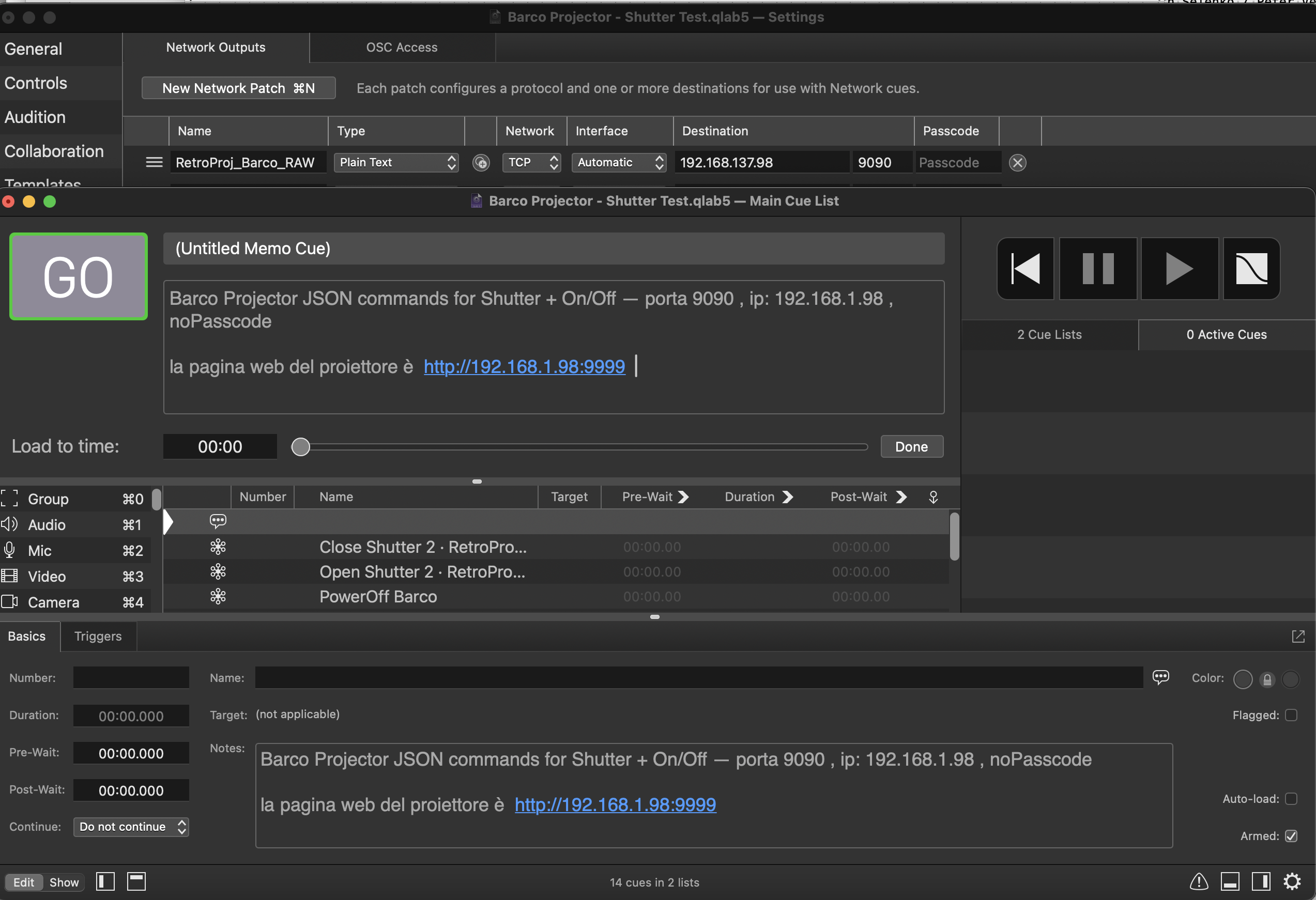Toggle the Auto-load checkbox
This screenshot has height=900, width=1316.
pyautogui.click(x=1291, y=799)
